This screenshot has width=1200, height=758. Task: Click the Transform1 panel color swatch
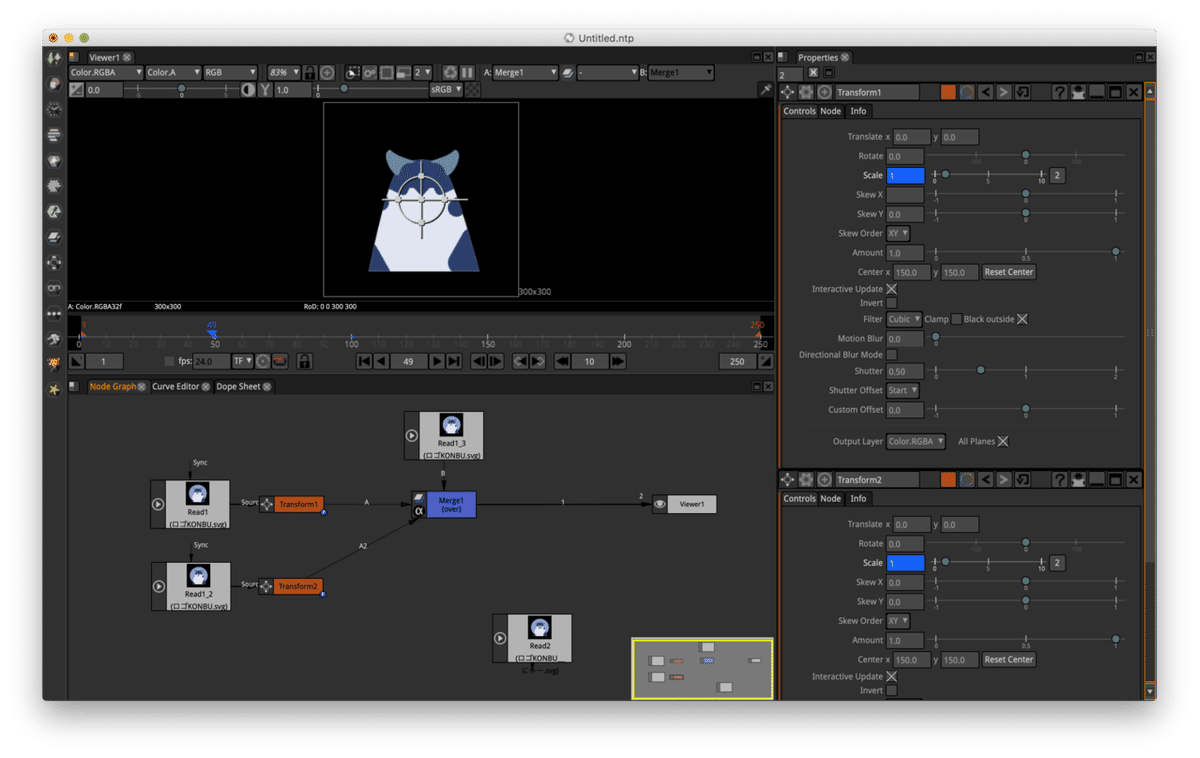tap(948, 92)
